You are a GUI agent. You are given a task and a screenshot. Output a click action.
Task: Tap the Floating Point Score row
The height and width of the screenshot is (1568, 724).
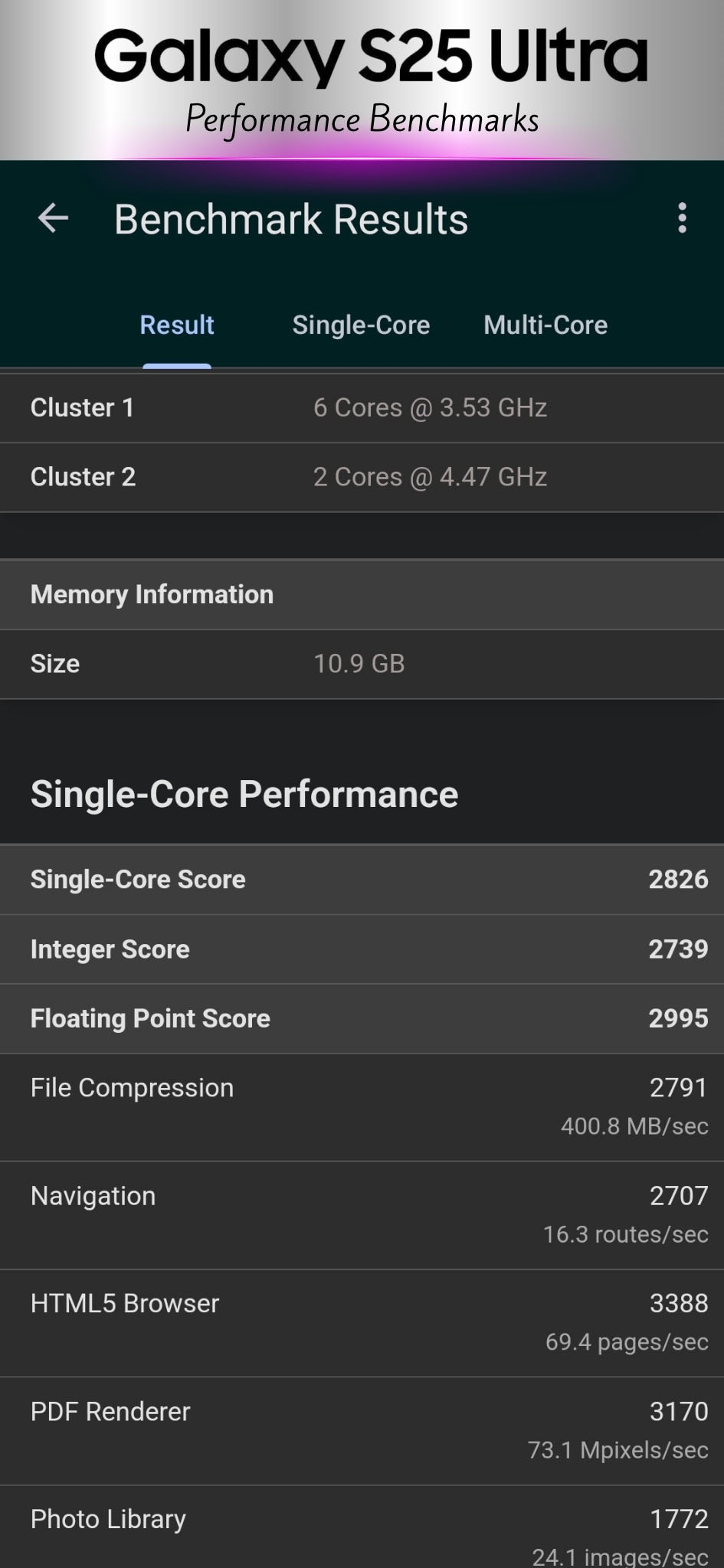point(362,1019)
